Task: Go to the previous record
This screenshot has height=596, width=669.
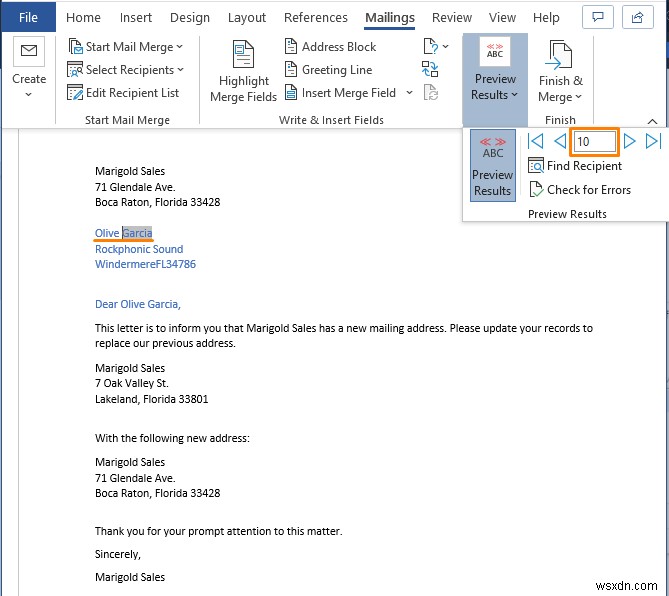Action: point(560,141)
